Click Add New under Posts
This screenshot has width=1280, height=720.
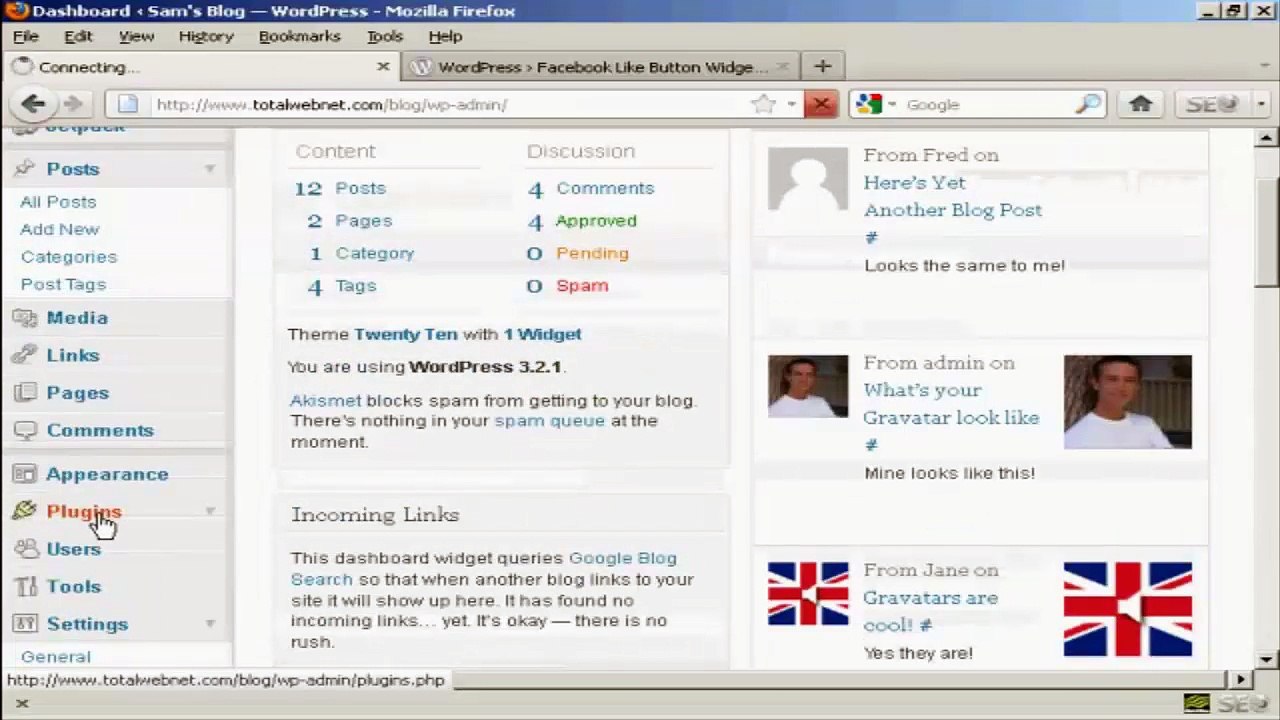tap(59, 229)
